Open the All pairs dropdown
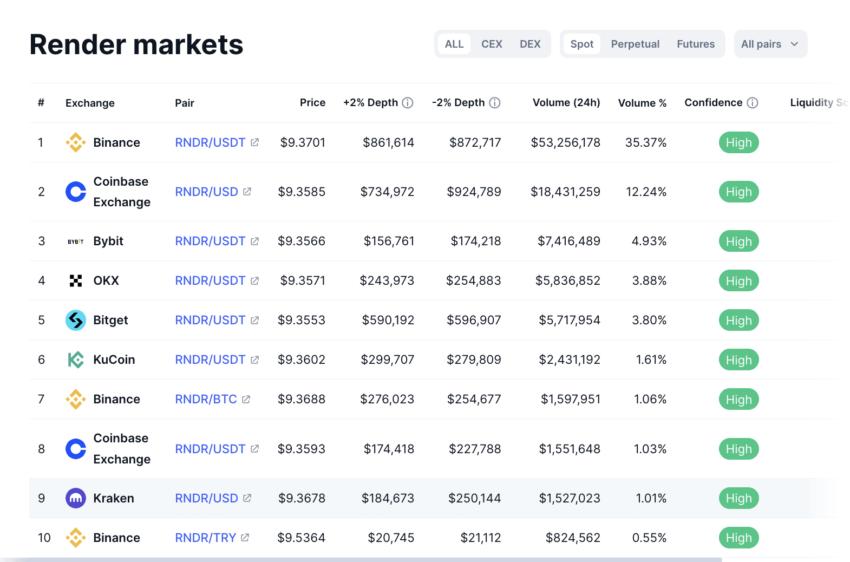Image resolution: width=850 pixels, height=562 pixels. coord(770,44)
